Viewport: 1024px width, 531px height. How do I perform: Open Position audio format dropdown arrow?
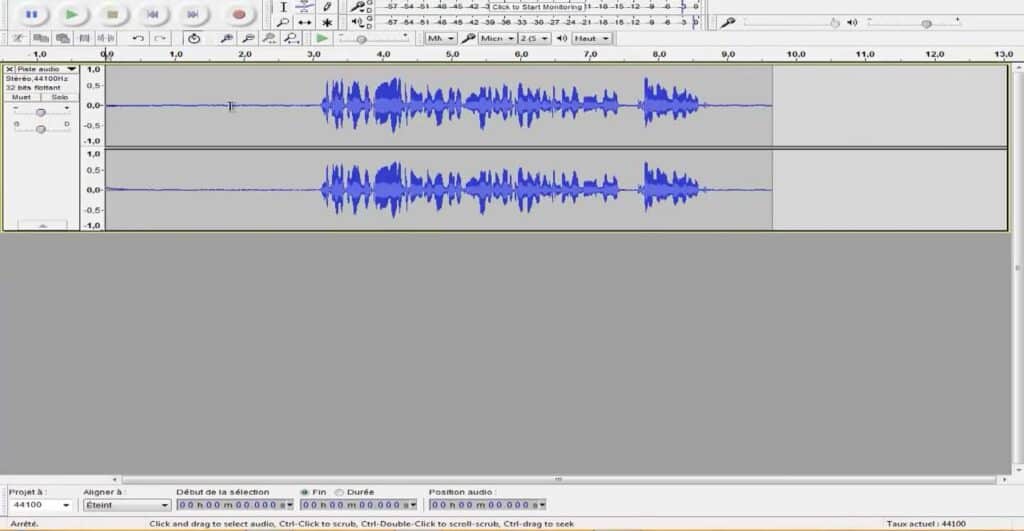click(542, 505)
